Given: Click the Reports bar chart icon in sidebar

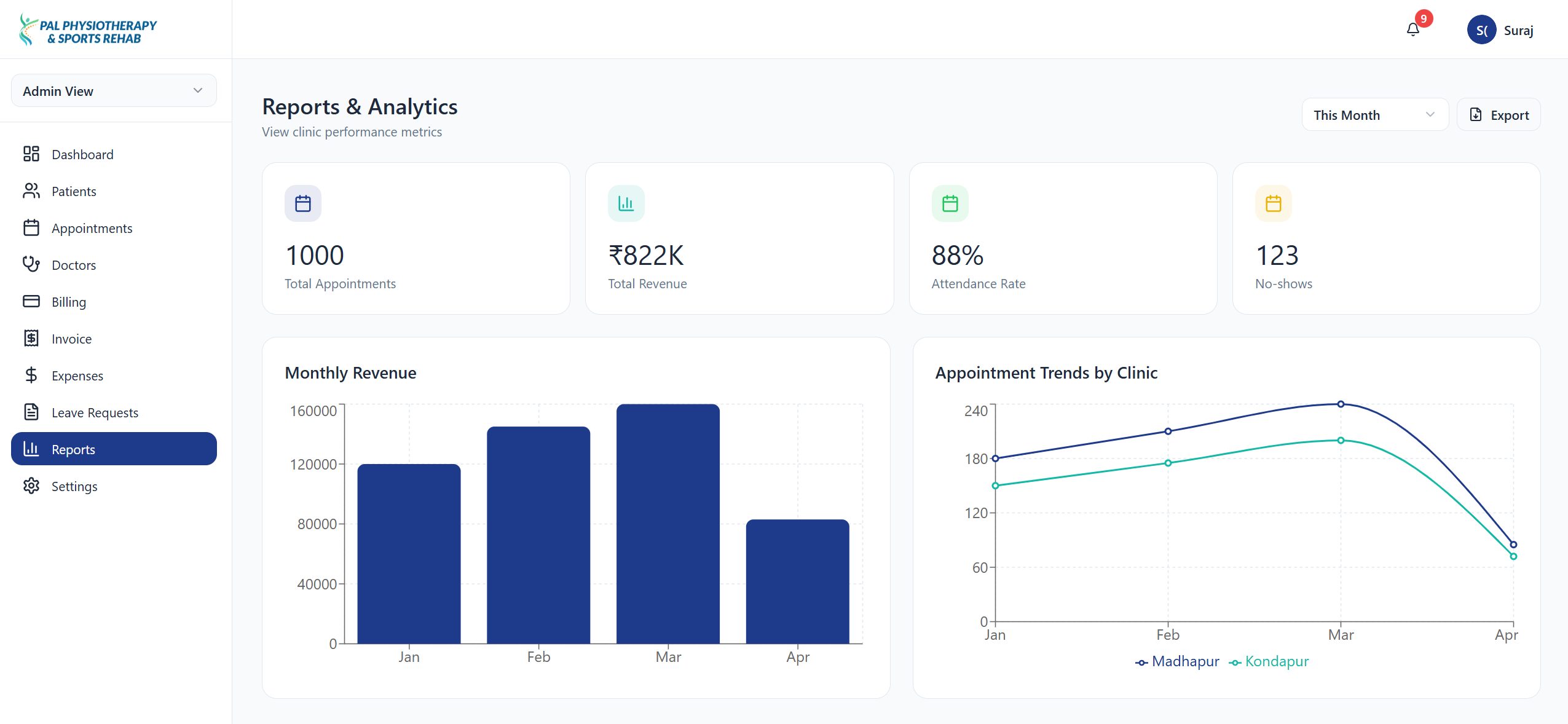Looking at the screenshot, I should point(31,449).
